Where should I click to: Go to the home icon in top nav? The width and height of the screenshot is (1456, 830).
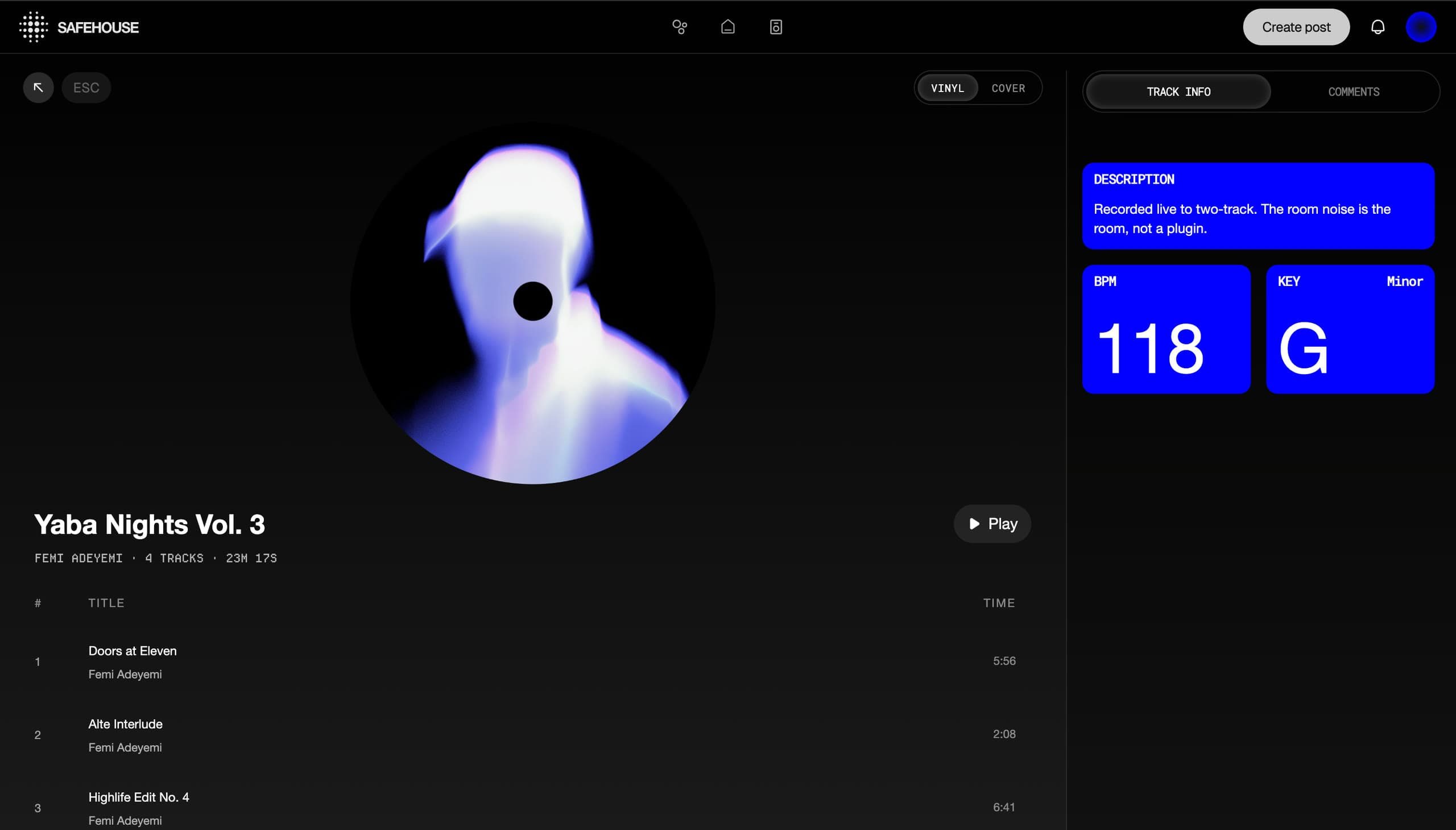tap(727, 27)
